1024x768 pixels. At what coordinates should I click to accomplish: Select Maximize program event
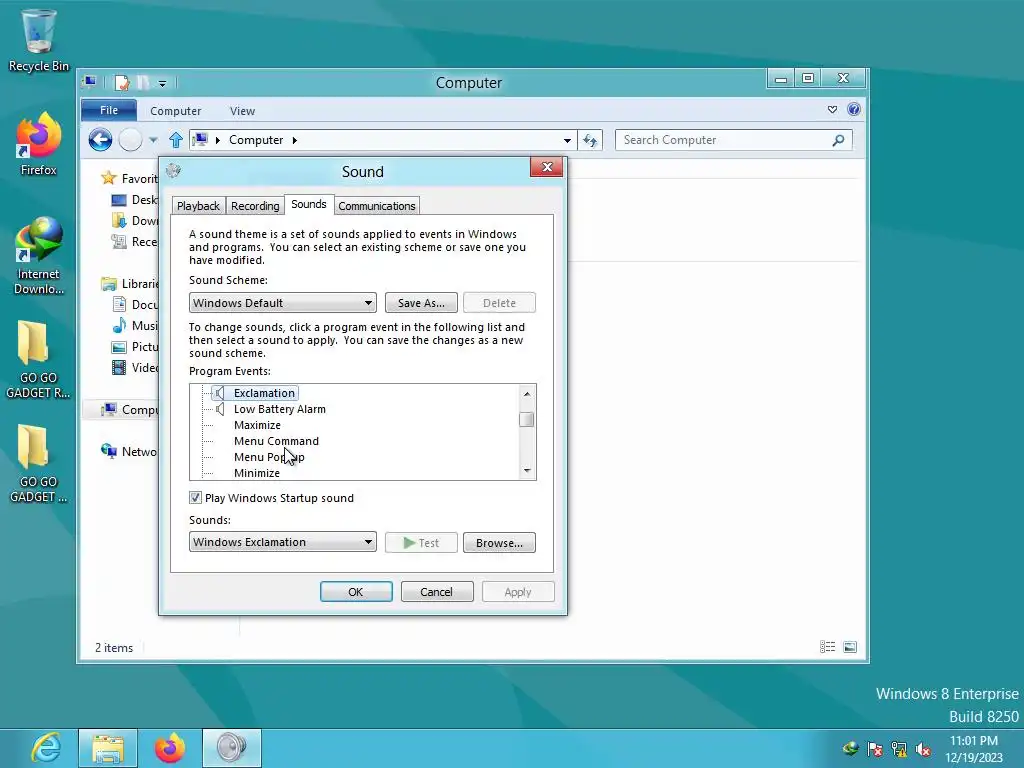pyautogui.click(x=257, y=425)
